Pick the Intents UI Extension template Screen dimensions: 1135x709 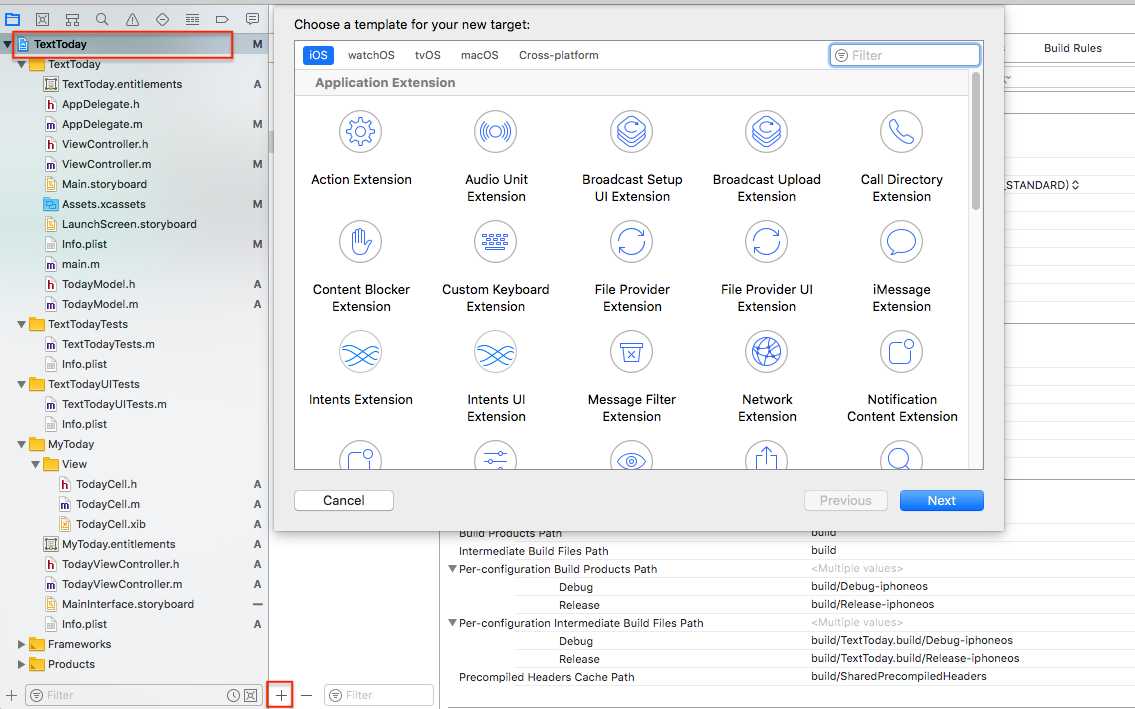(496, 377)
